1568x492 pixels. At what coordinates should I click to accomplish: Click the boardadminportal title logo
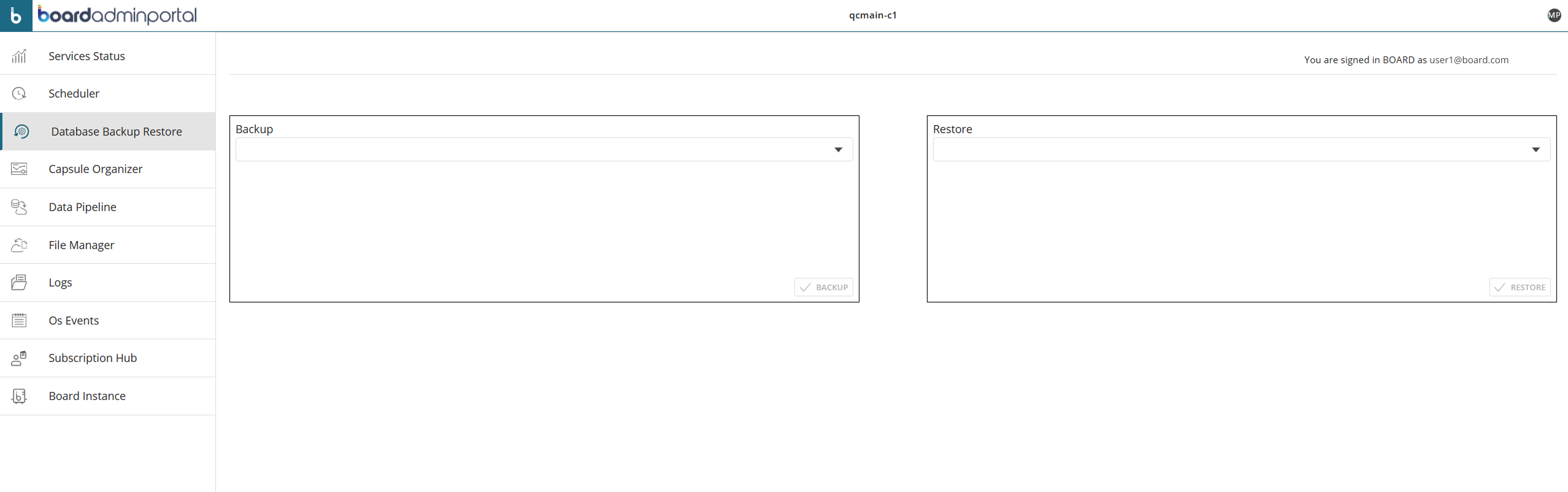pos(117,15)
